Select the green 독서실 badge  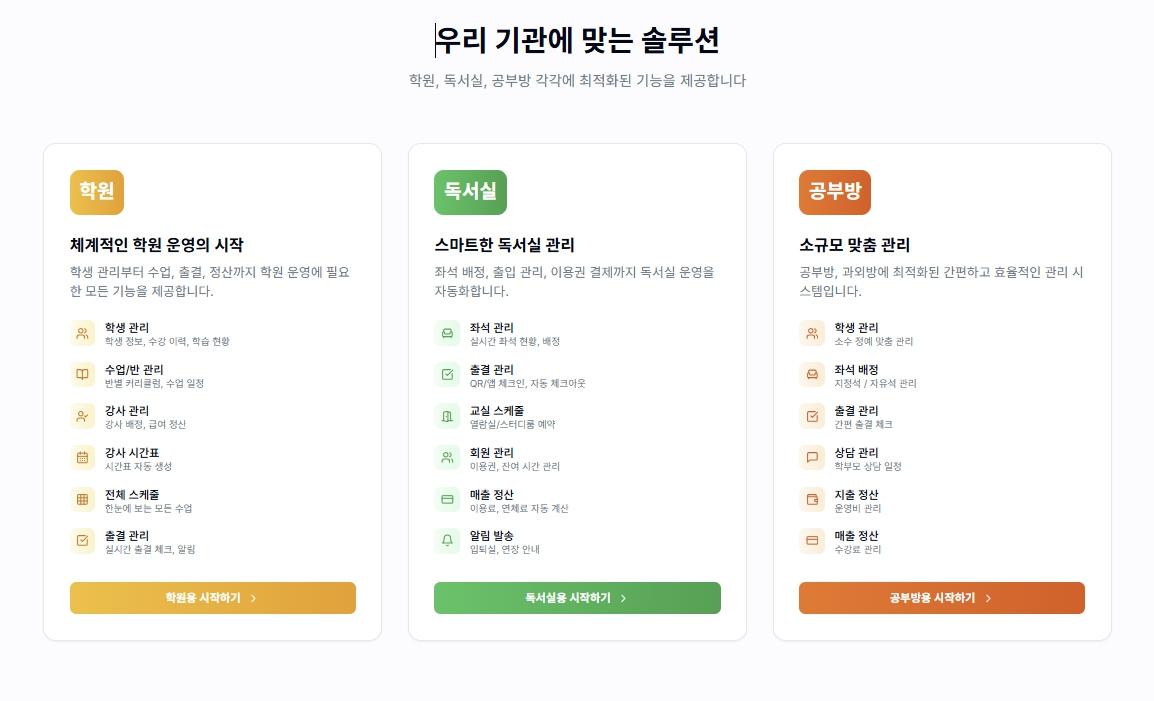pos(470,190)
